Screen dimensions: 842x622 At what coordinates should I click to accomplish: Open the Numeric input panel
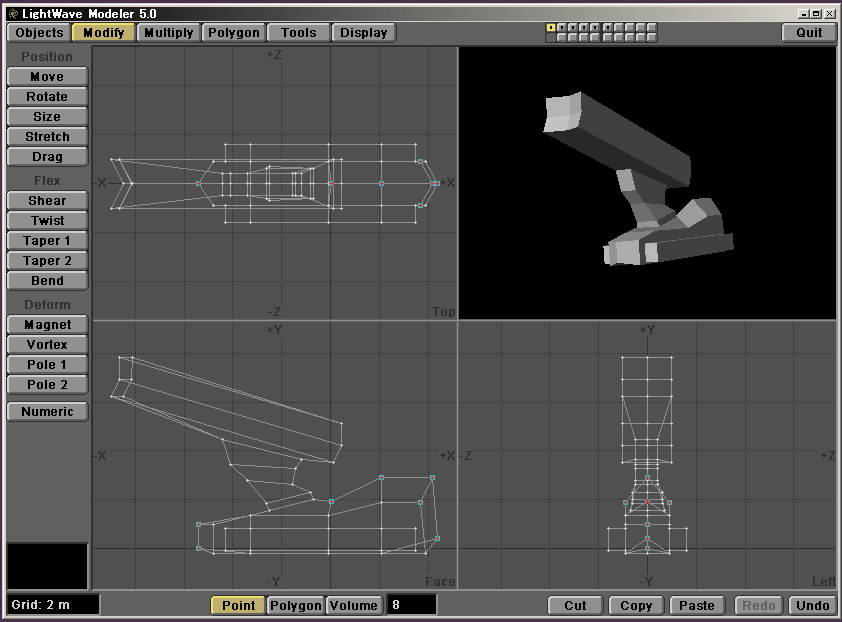point(47,411)
